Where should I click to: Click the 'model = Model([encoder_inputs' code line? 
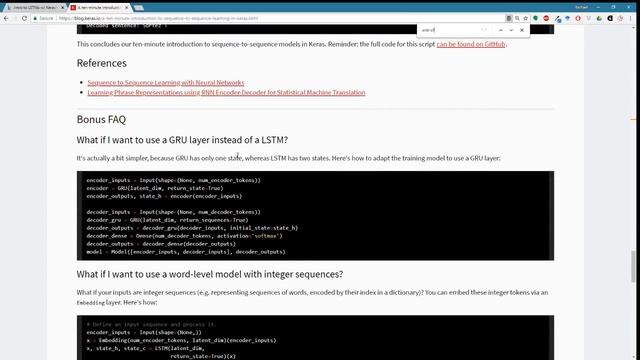point(186,252)
